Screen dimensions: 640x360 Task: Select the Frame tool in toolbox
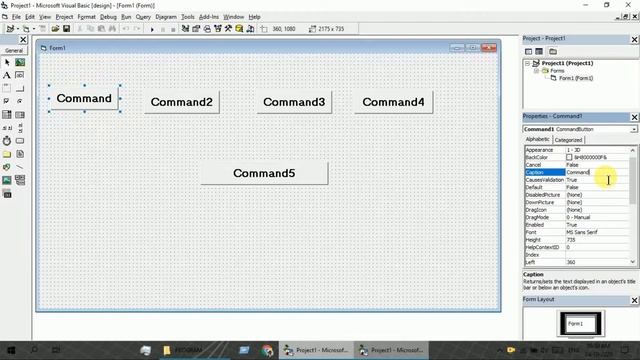pos(7,89)
